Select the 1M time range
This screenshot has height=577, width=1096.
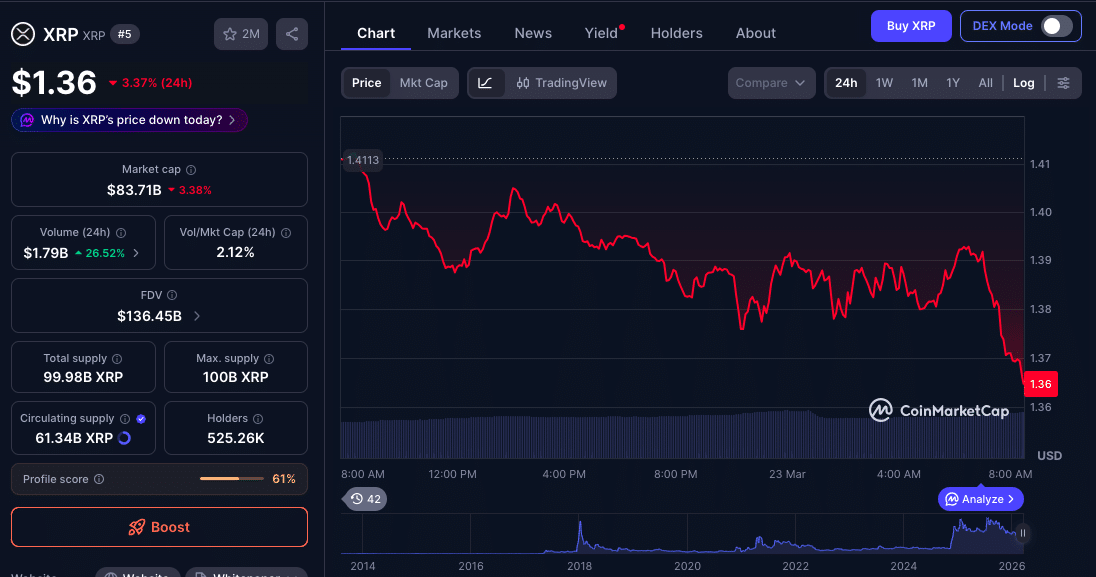point(919,83)
